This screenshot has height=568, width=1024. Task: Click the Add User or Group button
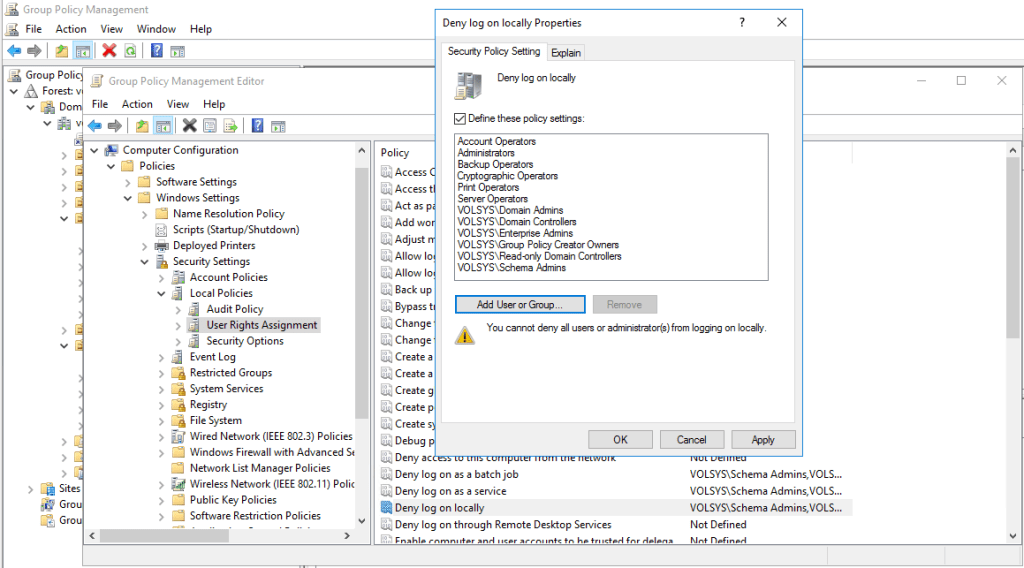click(x=519, y=304)
